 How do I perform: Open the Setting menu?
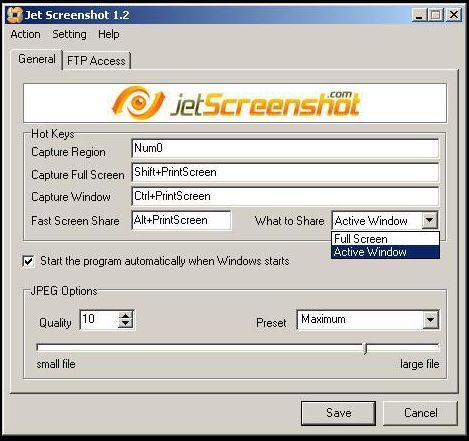pos(69,34)
